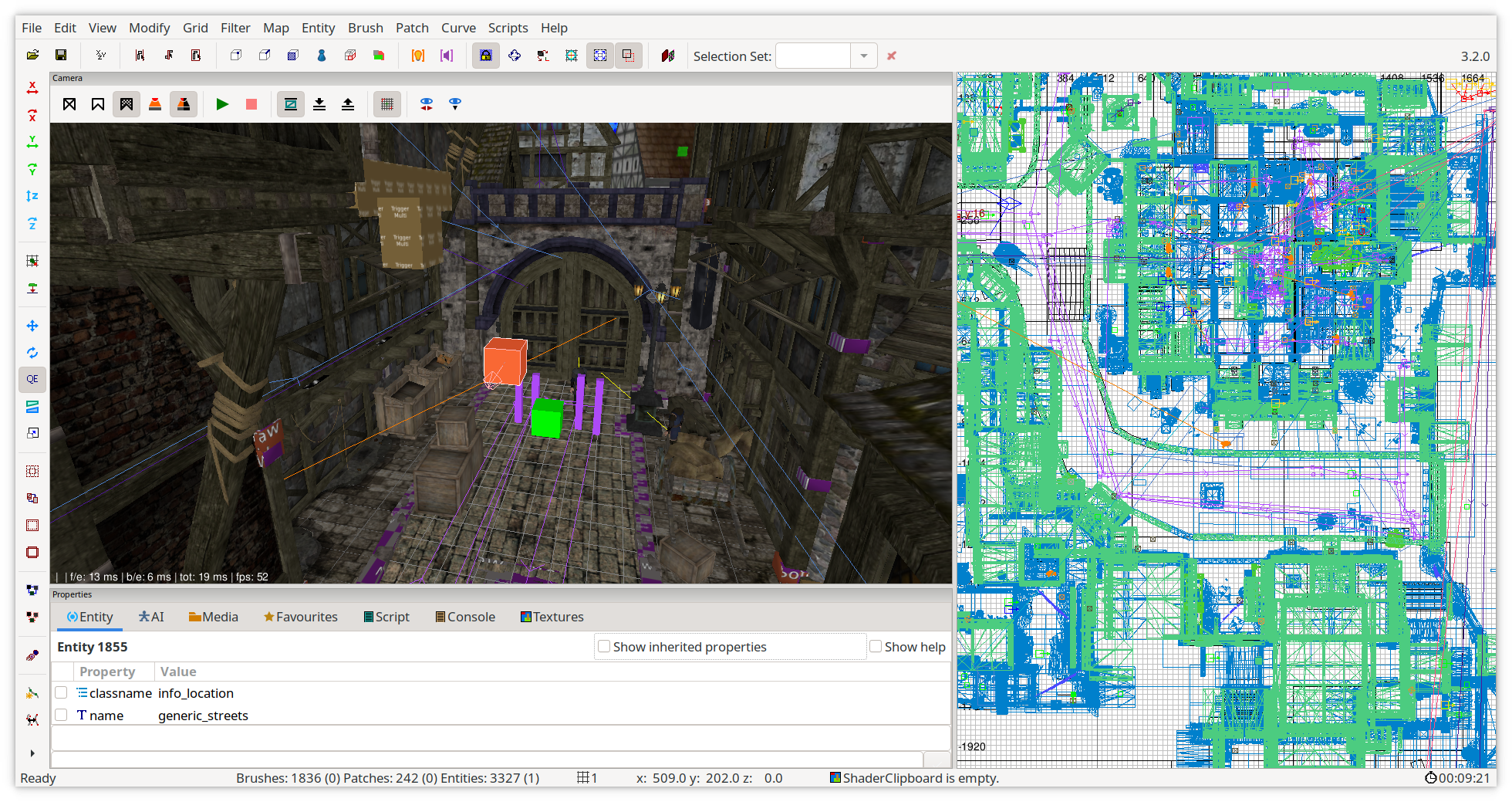
Task: Click the Save map floppy disk icon
Action: point(61,56)
